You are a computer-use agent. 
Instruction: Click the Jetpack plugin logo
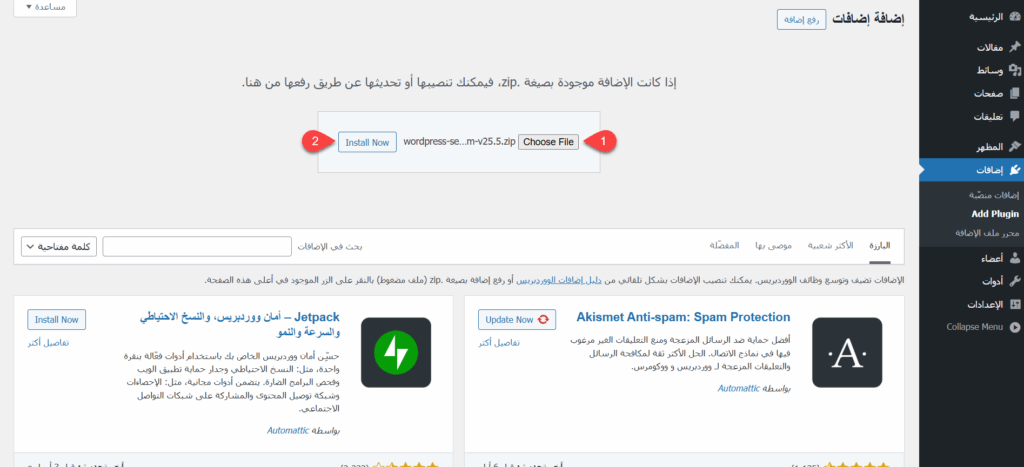tap(396, 353)
